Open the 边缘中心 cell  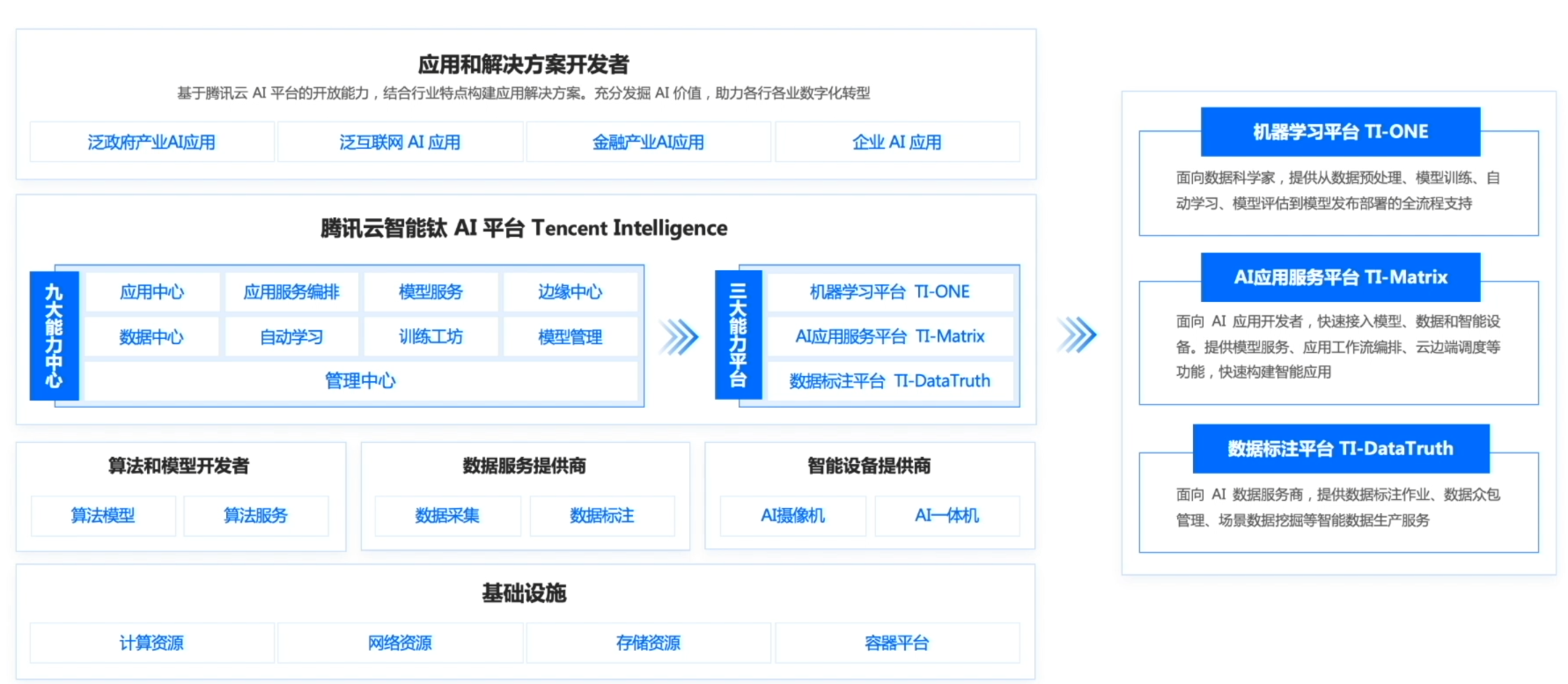point(571,291)
